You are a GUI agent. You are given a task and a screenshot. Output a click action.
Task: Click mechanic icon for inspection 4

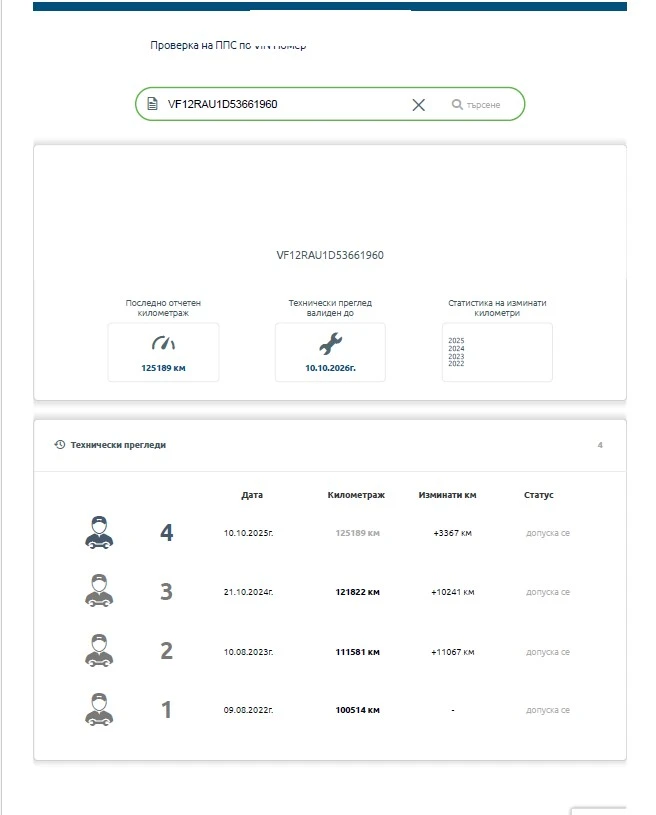click(x=99, y=532)
